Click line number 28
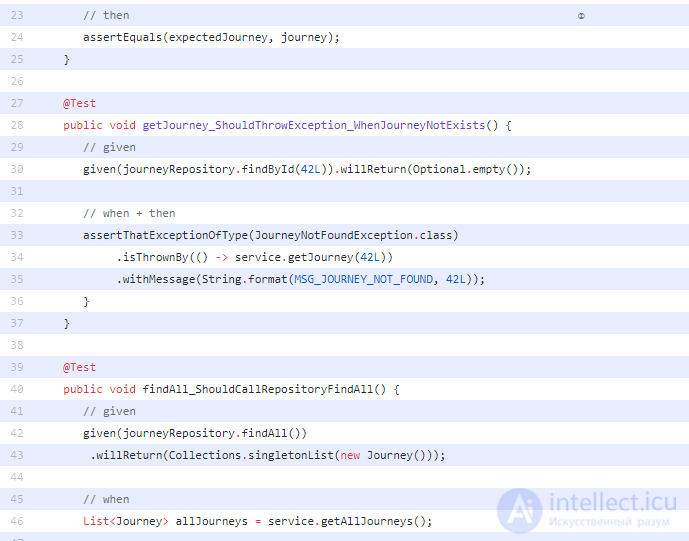The width and height of the screenshot is (689, 541). click(17, 125)
